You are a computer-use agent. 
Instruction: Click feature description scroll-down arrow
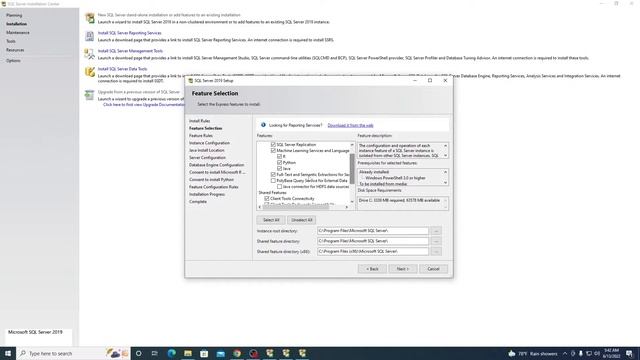pos(445,156)
